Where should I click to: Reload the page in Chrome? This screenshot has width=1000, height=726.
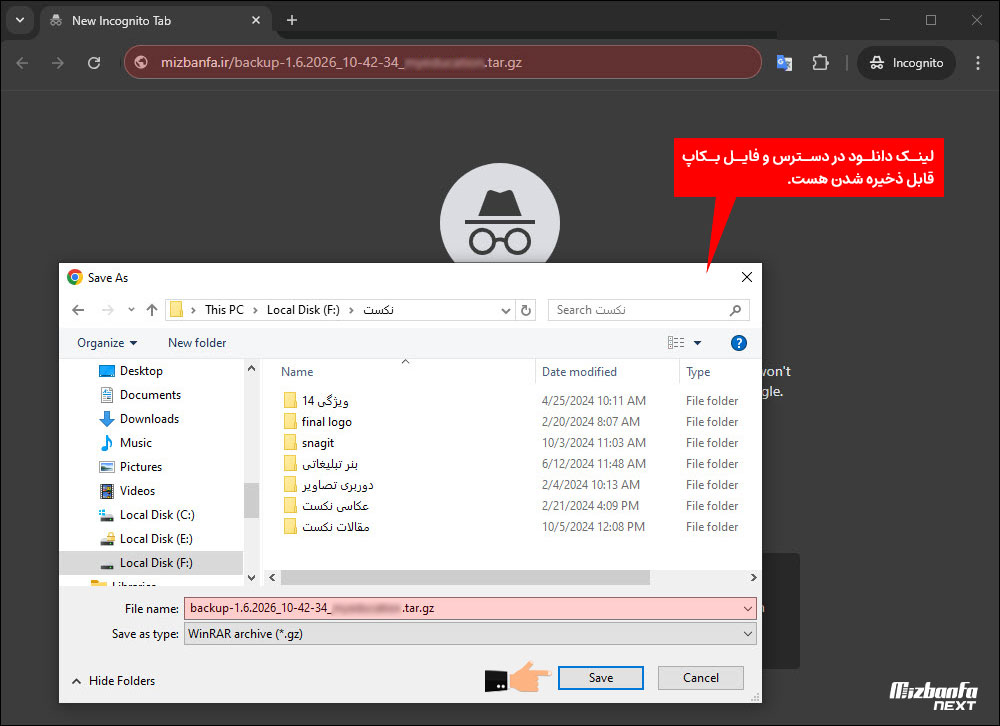click(93, 62)
